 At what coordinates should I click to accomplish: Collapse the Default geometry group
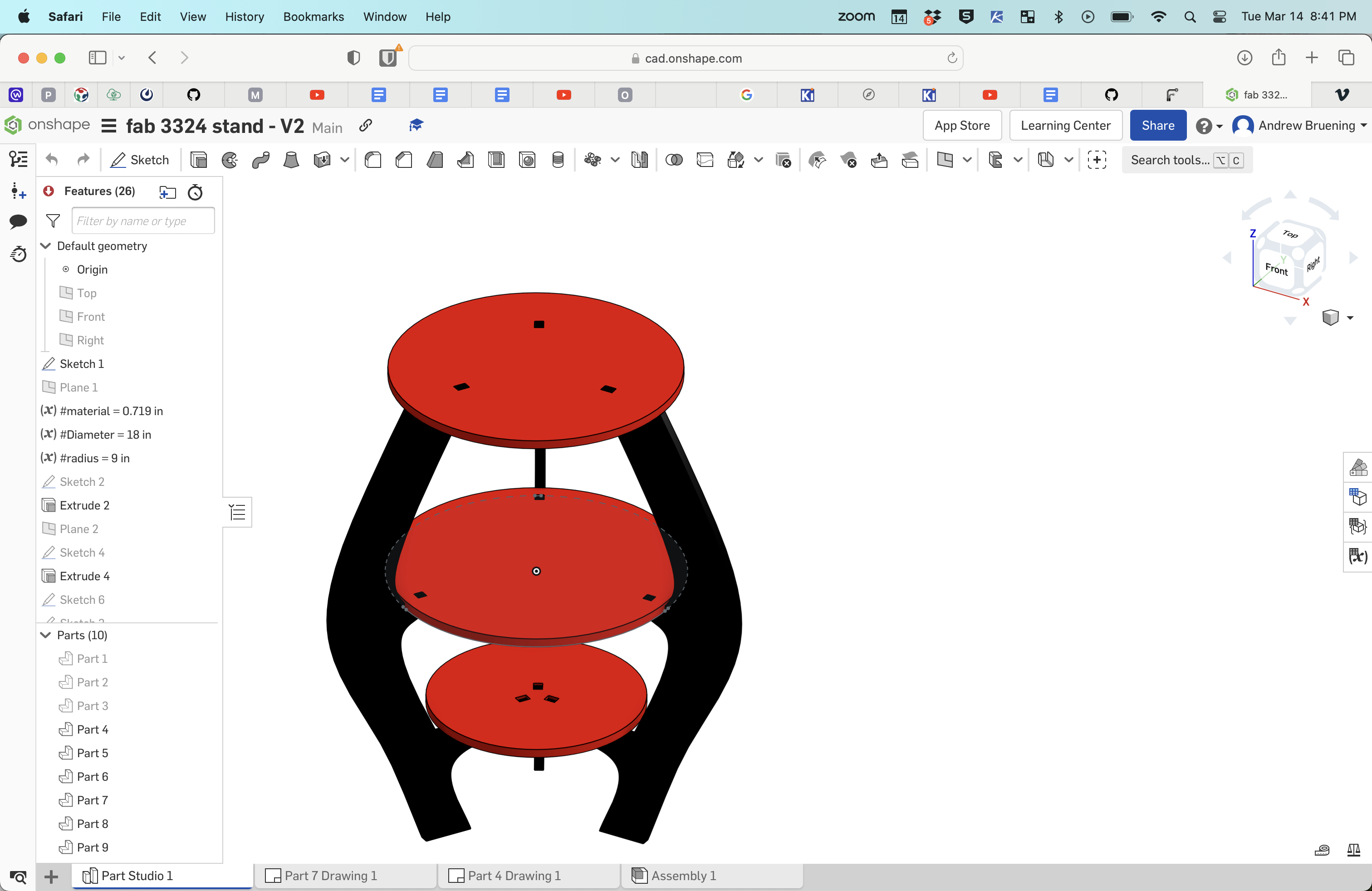coord(45,245)
